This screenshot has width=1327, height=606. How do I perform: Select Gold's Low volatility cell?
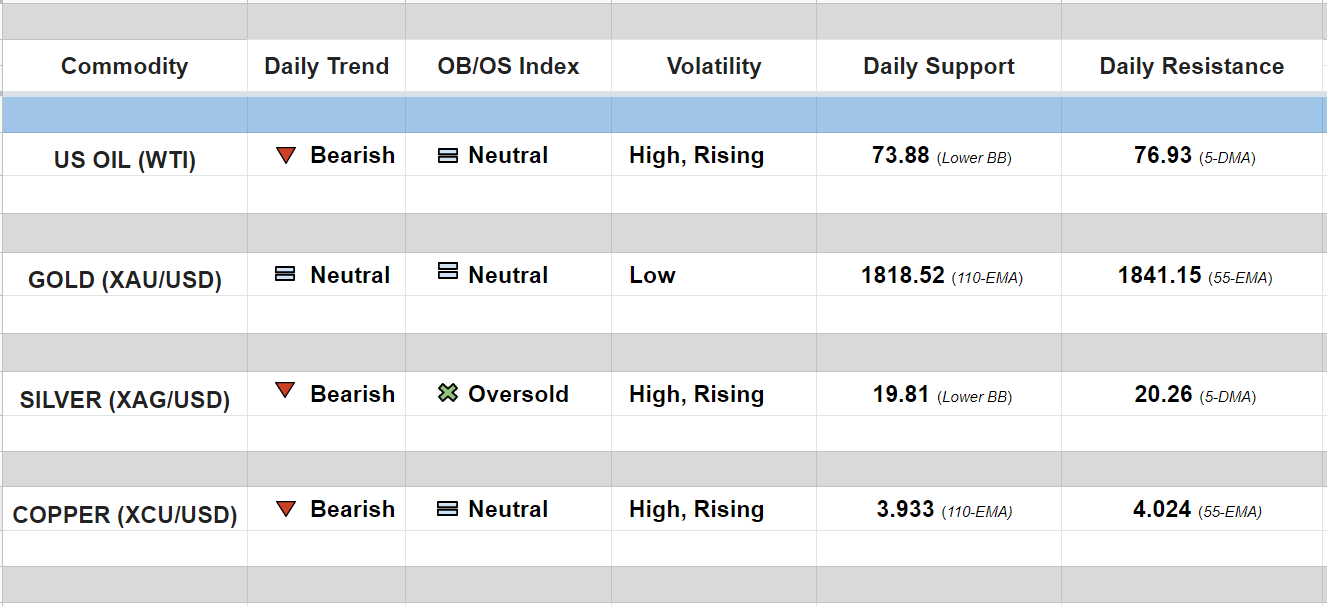coord(652,275)
